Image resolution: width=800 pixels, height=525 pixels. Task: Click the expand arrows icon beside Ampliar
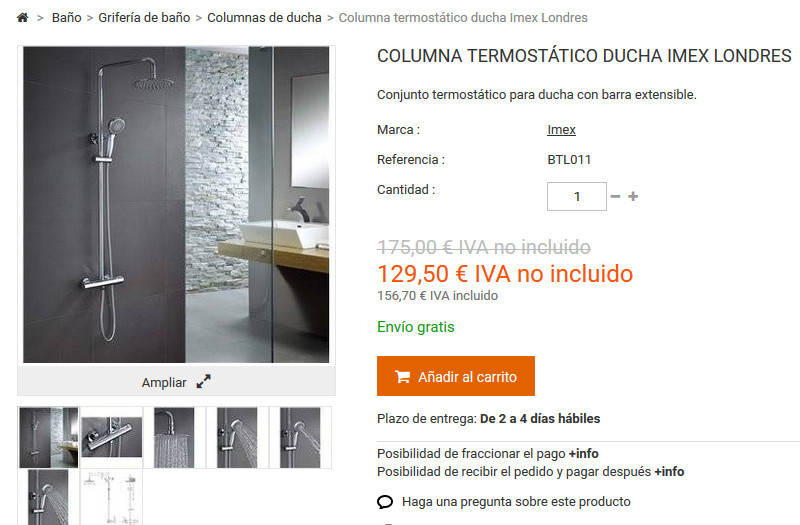tap(204, 382)
